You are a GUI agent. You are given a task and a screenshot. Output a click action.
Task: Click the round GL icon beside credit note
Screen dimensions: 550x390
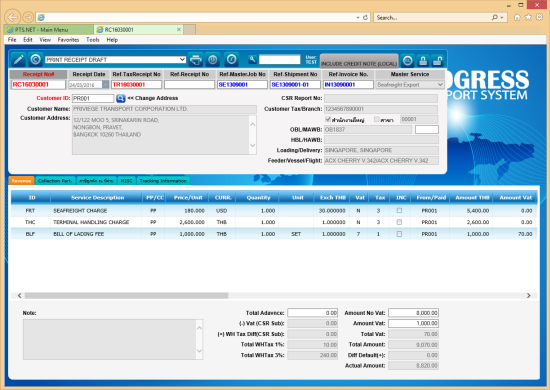407,61
